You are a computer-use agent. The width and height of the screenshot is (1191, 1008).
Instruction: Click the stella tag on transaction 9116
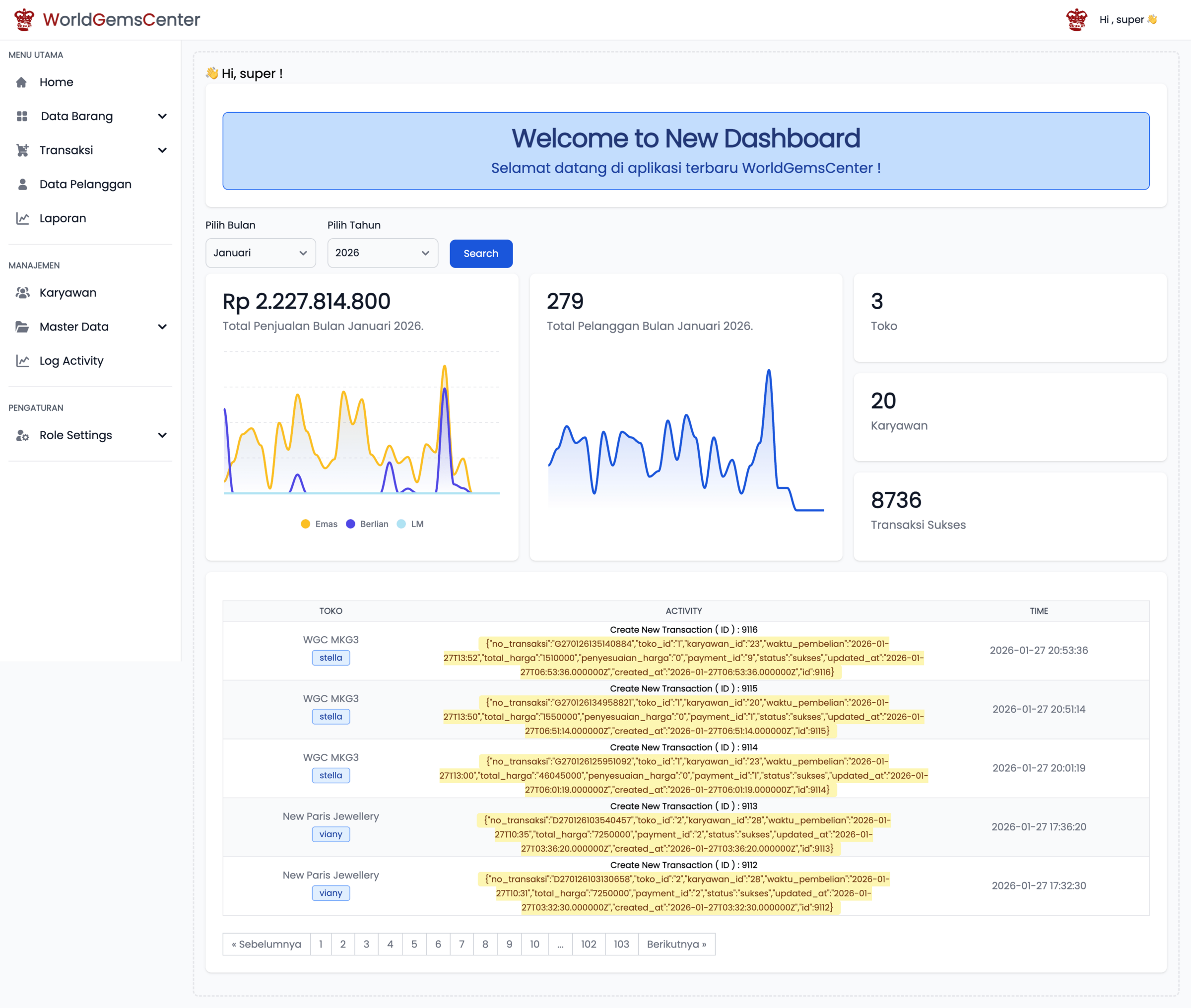(x=331, y=658)
